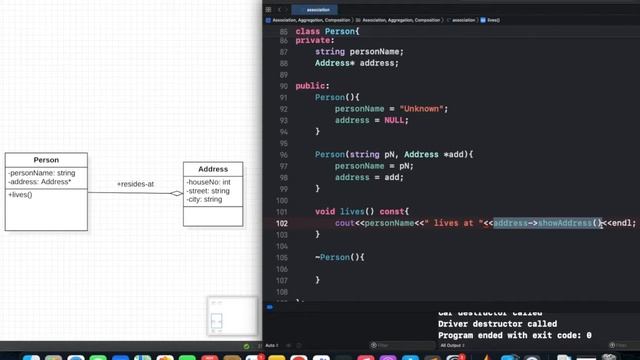Screen dimensions: 640x360
Task: Click line number 85 in the gutter
Action: 283,31
